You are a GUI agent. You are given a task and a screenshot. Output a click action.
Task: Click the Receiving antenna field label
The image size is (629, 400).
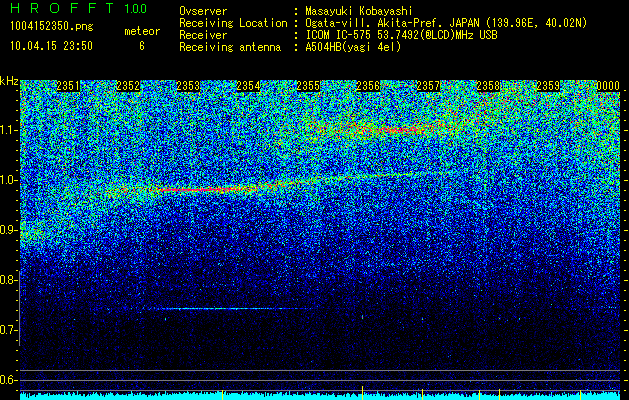coord(230,47)
